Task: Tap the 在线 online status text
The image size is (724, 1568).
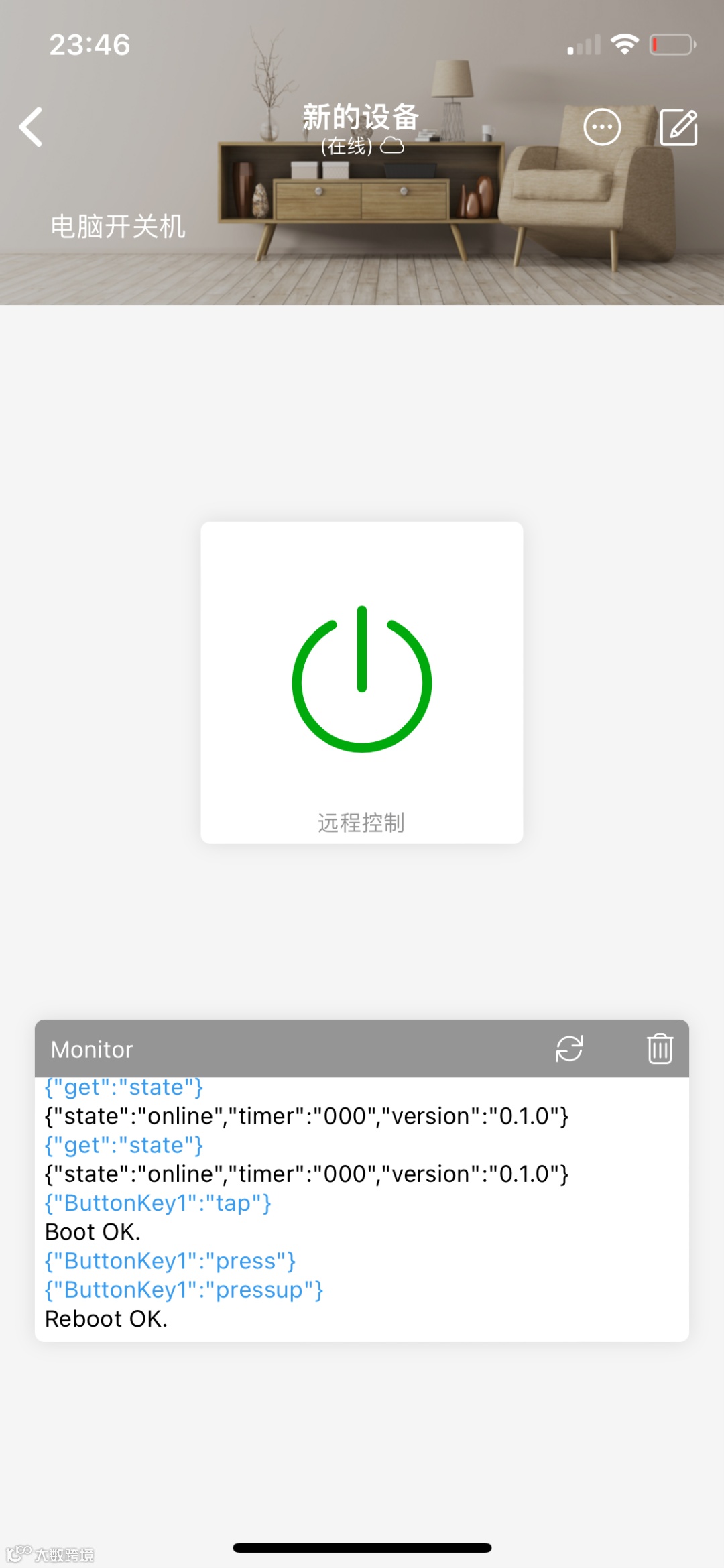Action: click(x=347, y=145)
